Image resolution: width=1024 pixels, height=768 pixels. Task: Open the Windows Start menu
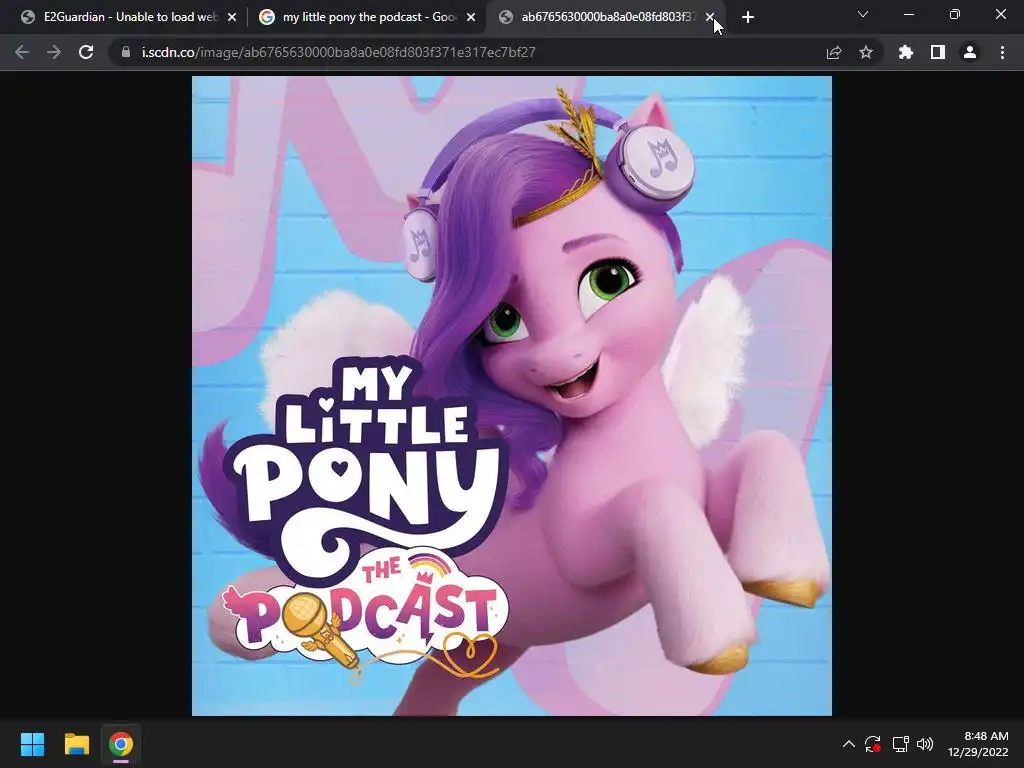(32, 744)
